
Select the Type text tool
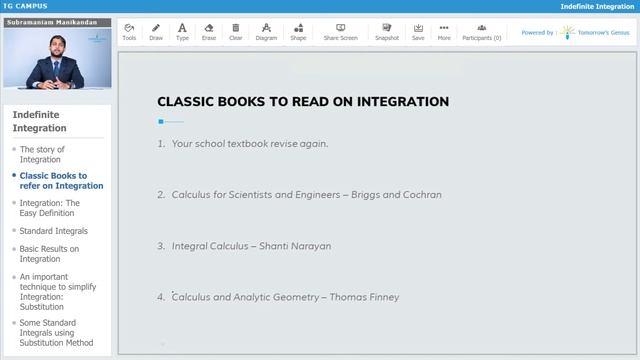pos(182,32)
